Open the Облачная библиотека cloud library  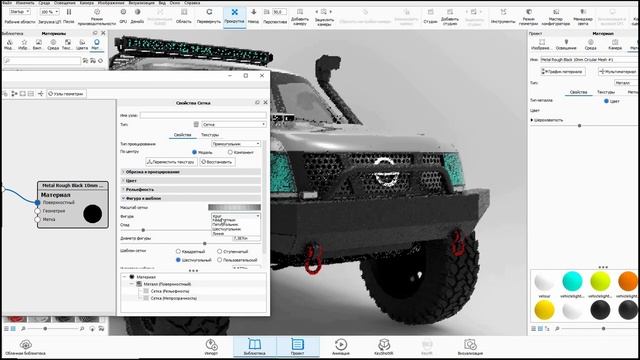click(x=25, y=347)
